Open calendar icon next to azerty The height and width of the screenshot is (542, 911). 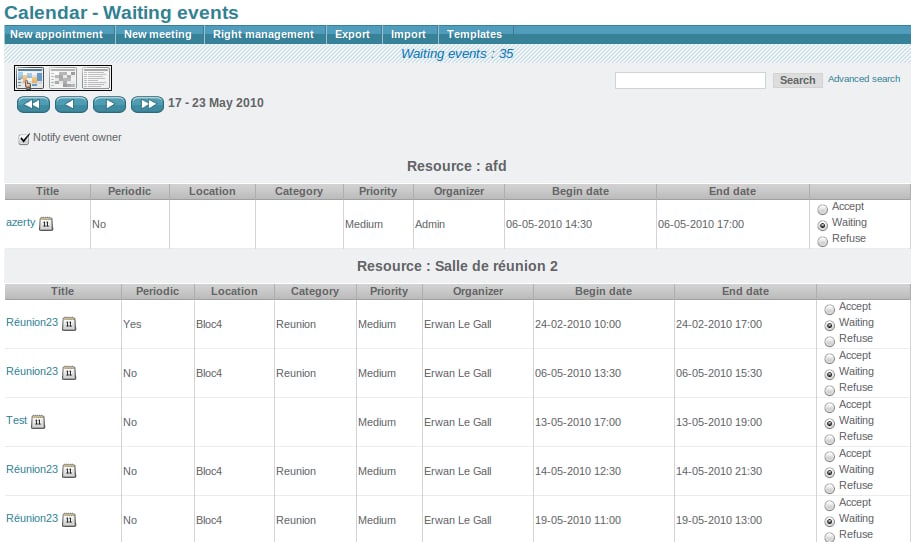(46, 224)
